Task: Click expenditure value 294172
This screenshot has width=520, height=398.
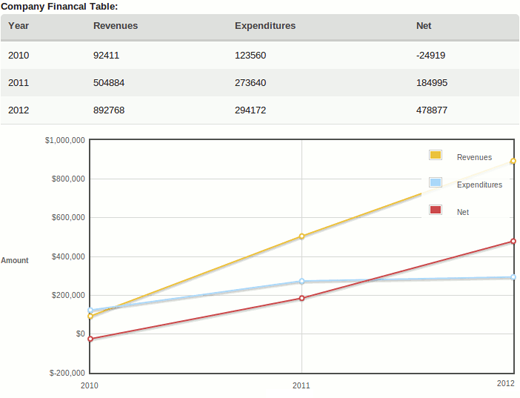Action: click(250, 110)
